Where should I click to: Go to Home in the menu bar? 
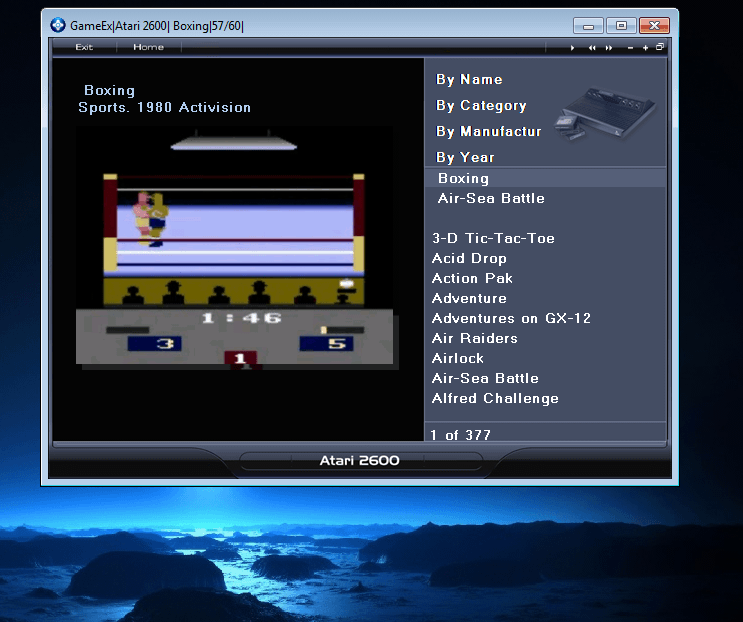click(x=148, y=47)
